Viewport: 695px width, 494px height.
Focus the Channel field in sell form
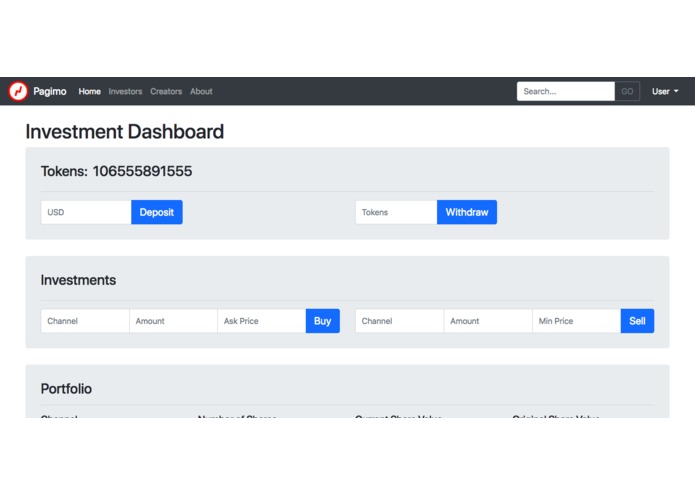click(399, 321)
